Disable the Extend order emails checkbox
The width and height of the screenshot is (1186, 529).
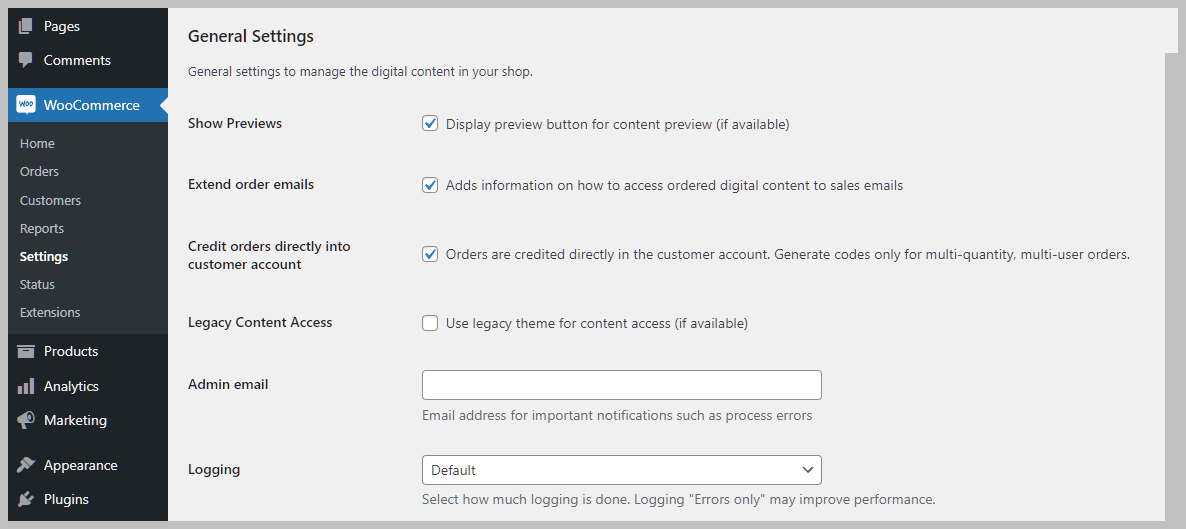(430, 185)
